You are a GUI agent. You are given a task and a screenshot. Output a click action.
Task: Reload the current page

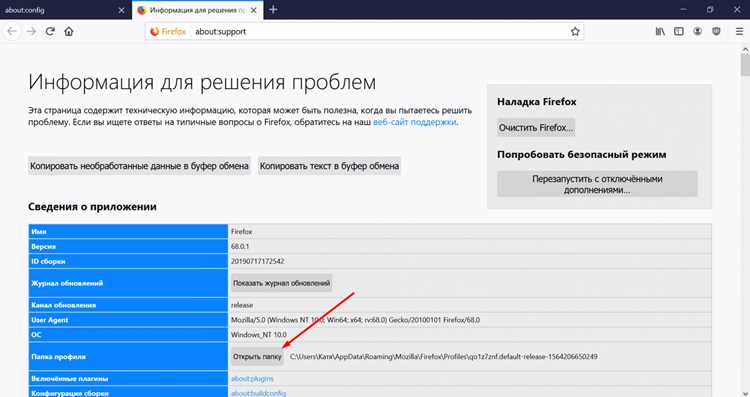click(50, 32)
